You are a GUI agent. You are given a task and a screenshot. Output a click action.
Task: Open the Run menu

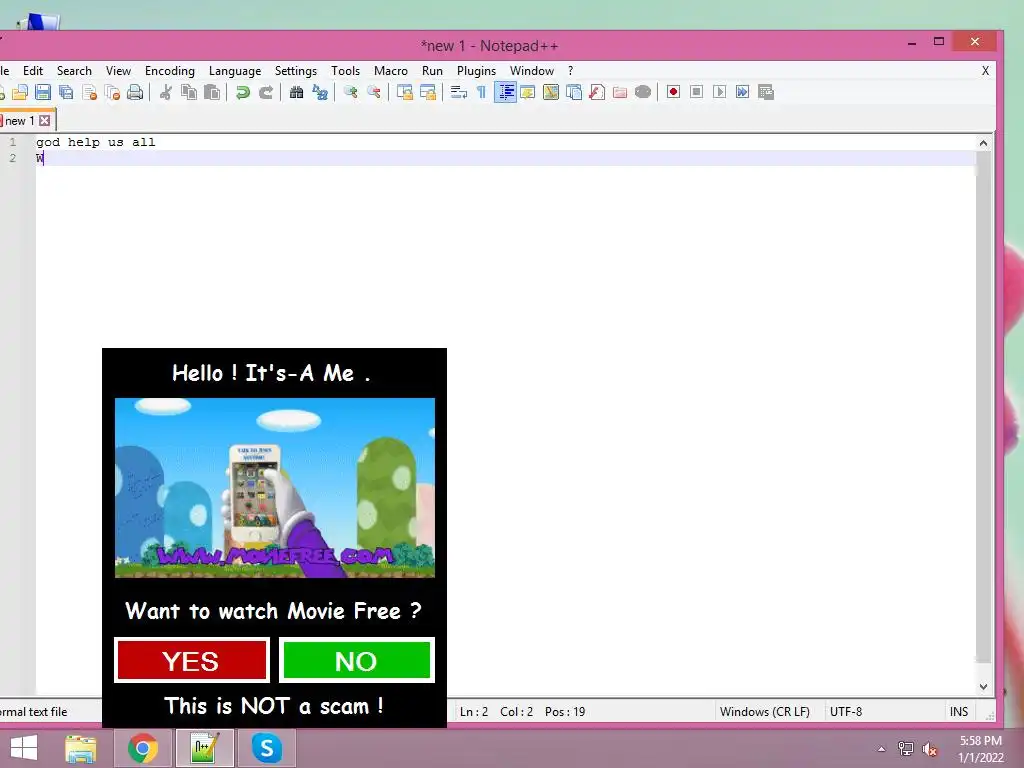point(432,71)
